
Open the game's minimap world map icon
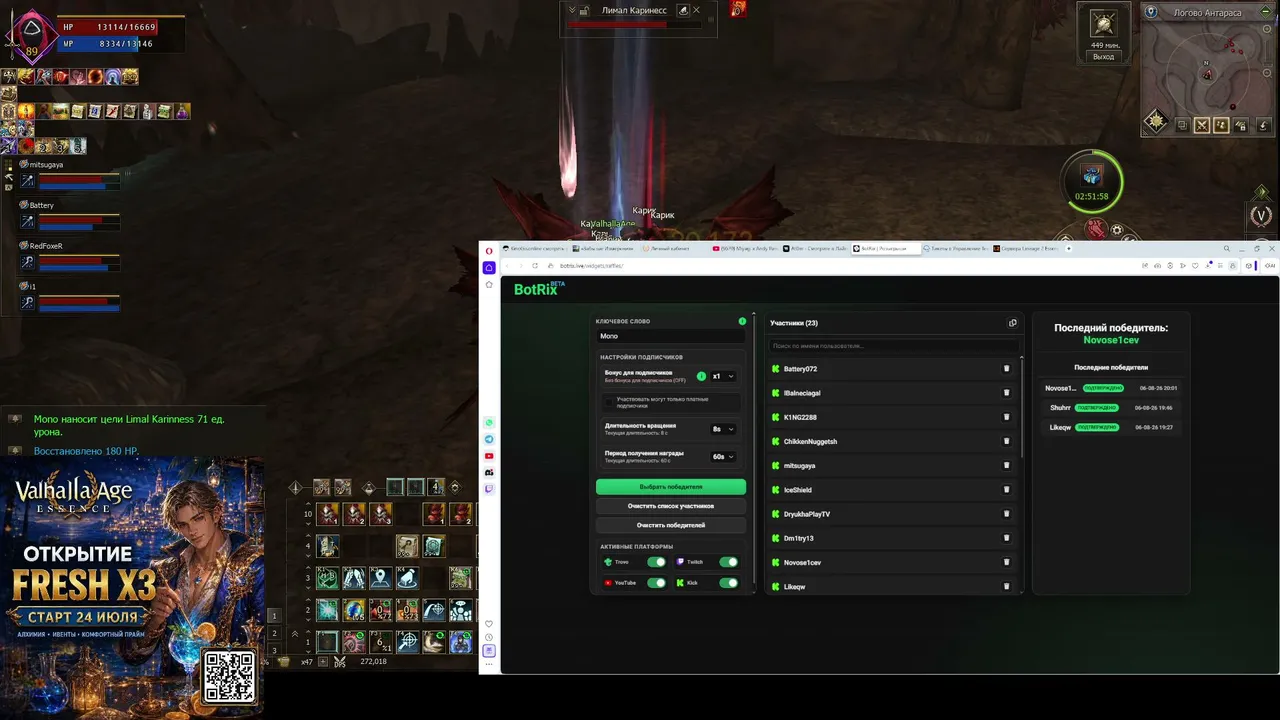coord(1151,11)
